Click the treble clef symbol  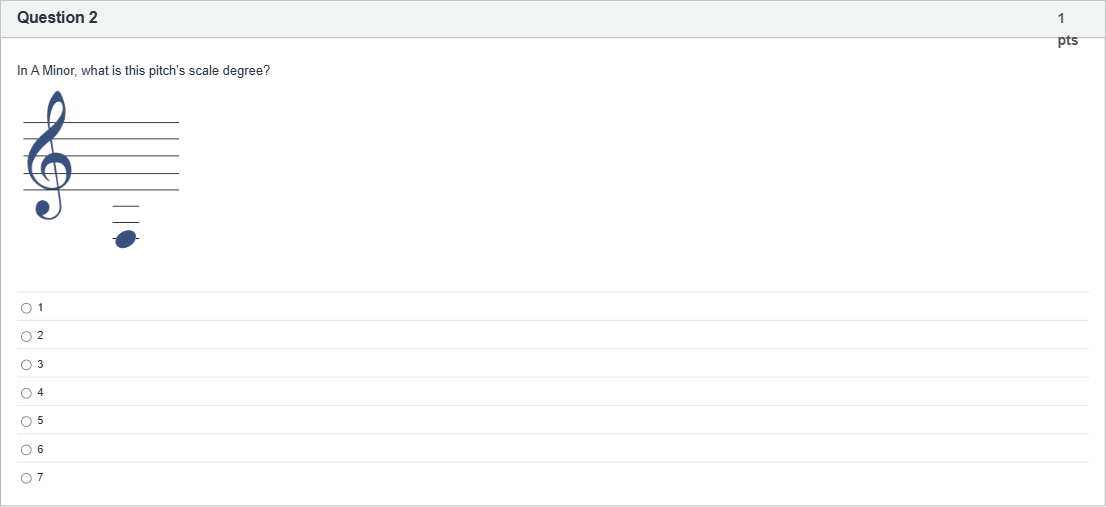[x=47, y=156]
